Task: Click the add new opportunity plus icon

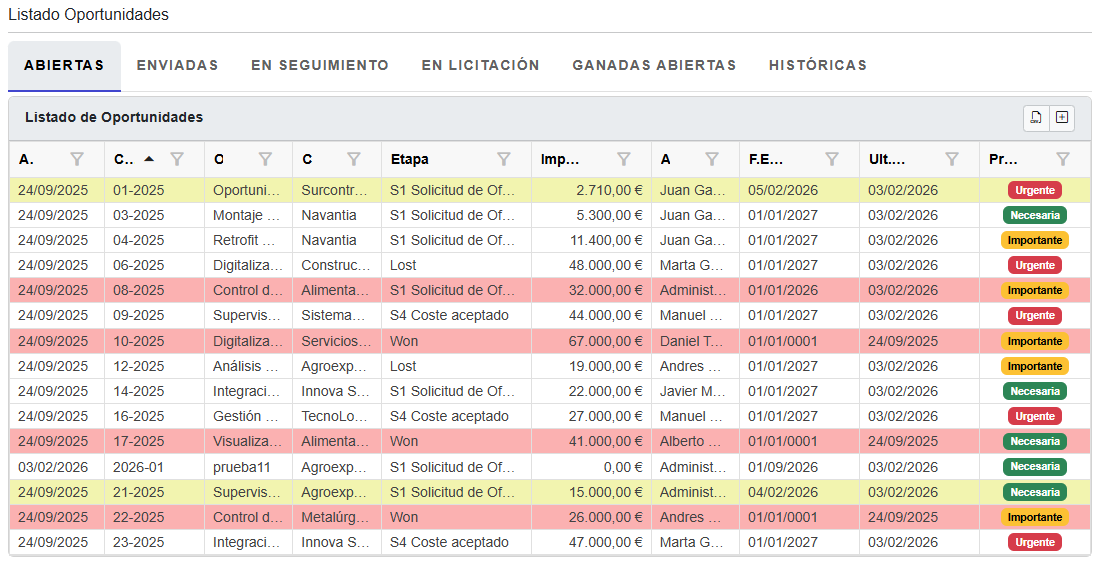Action: [x=1062, y=118]
